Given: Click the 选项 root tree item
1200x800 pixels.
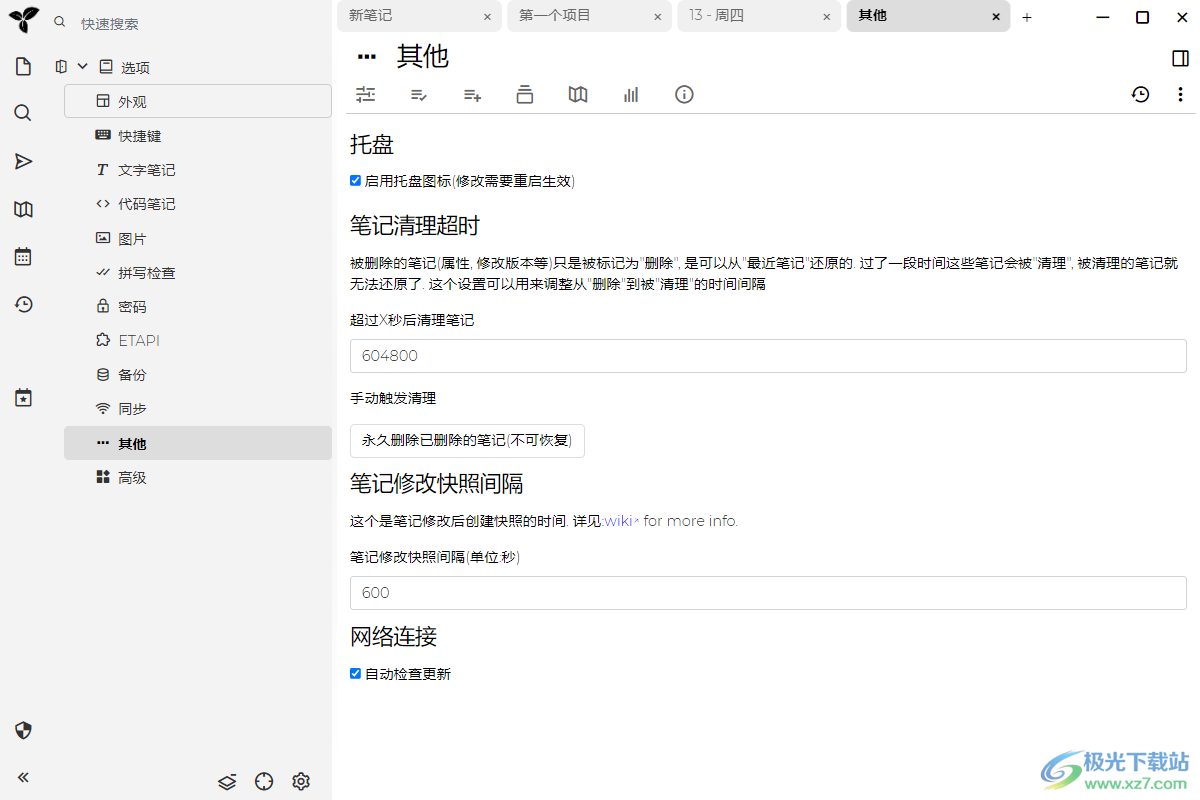Looking at the screenshot, I should point(135,68).
